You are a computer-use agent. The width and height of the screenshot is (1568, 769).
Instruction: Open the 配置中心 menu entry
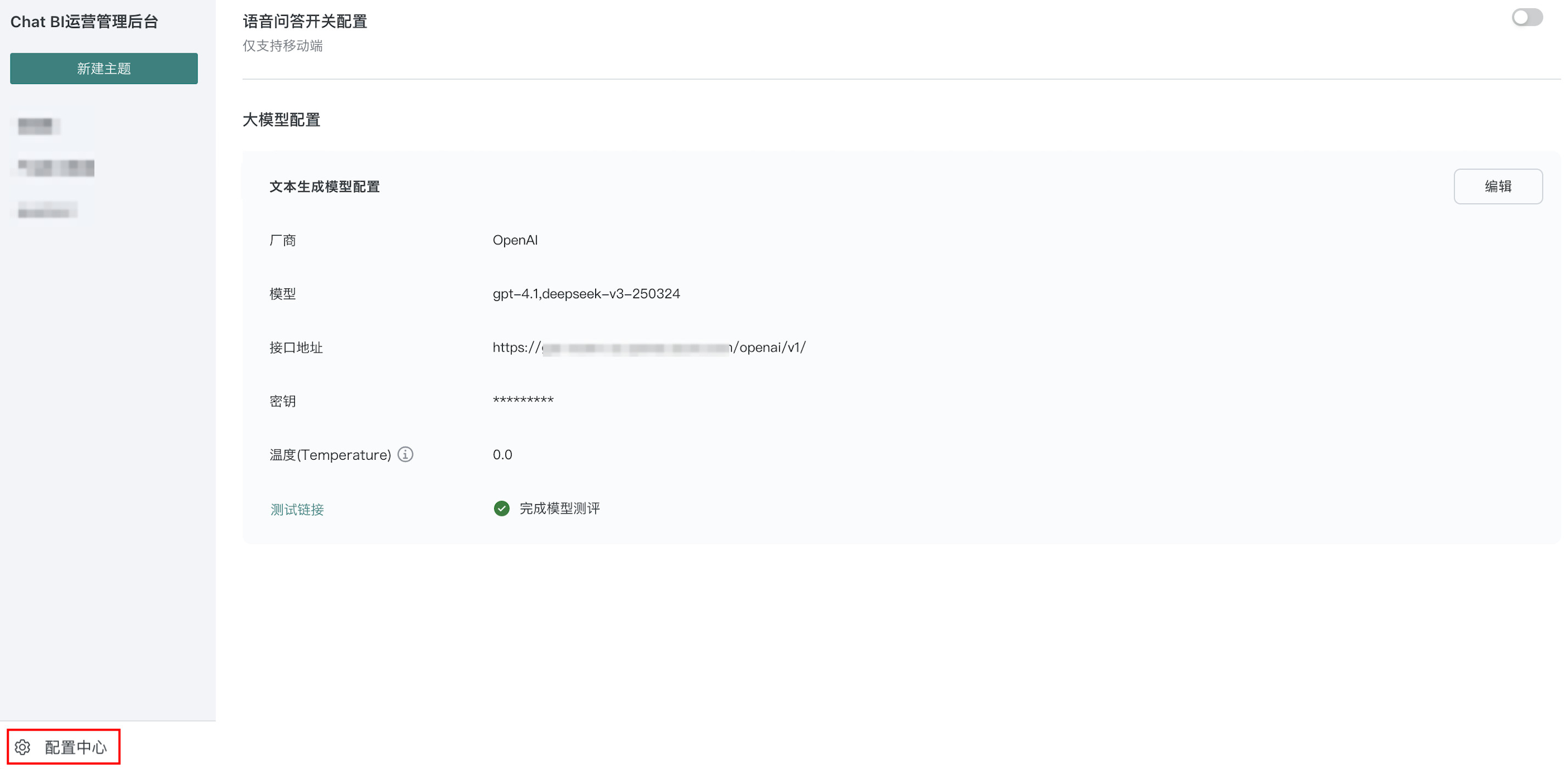pyautogui.click(x=75, y=746)
